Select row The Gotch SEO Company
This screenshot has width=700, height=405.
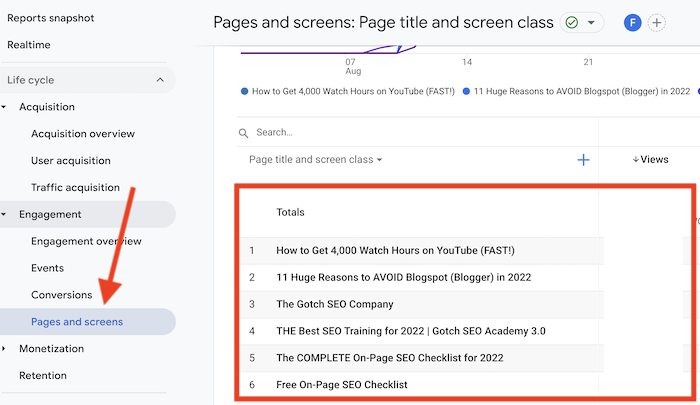(335, 304)
